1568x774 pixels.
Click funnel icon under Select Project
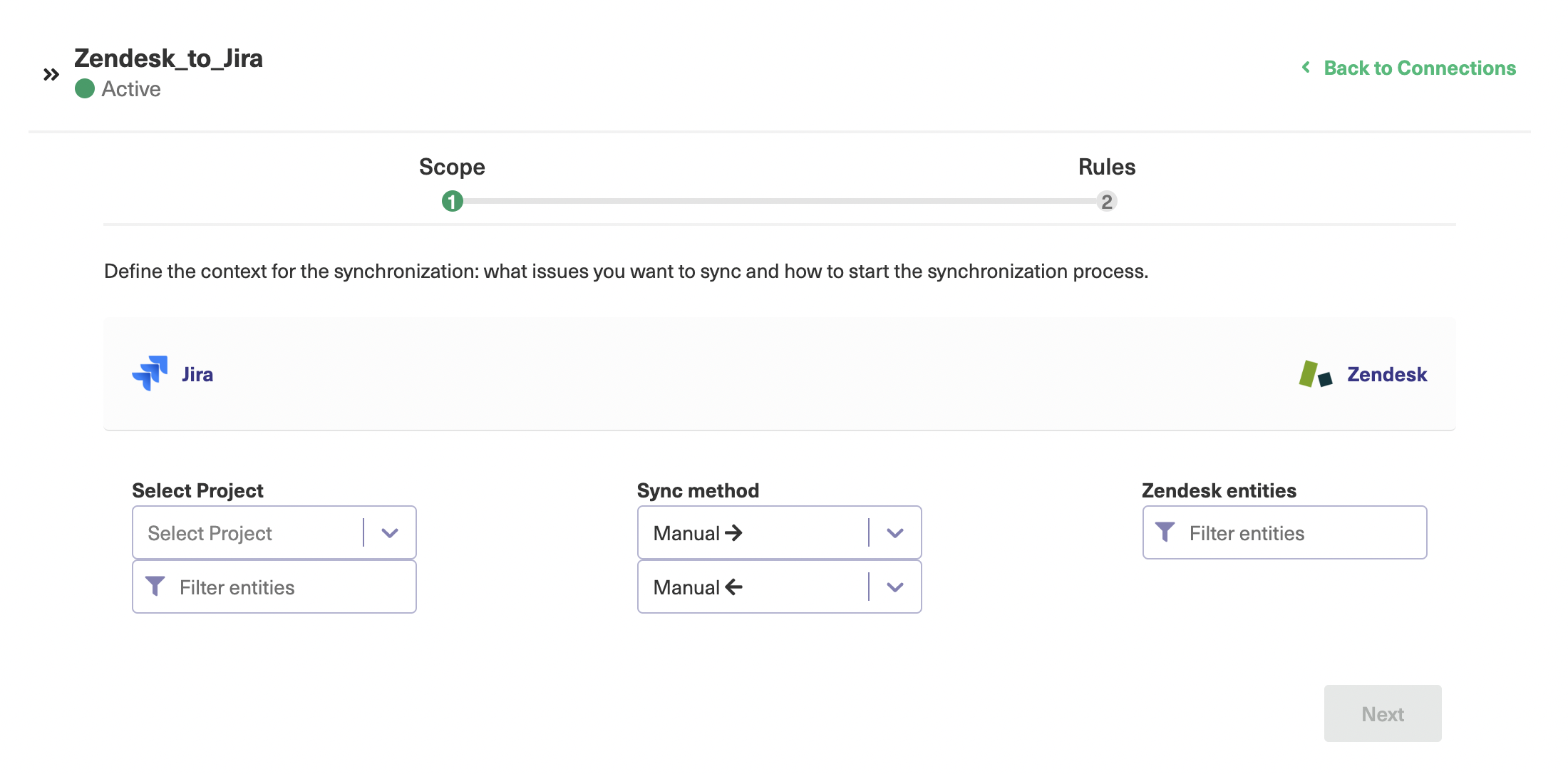coord(155,587)
